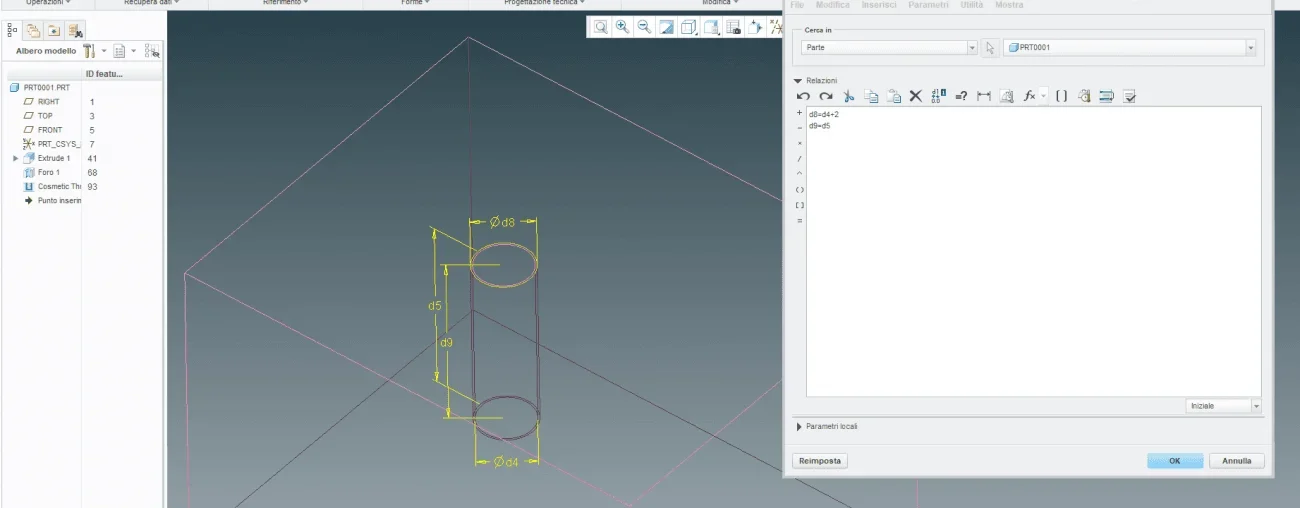Screen dimensions: 1300x508
Task: Click the Zoom In icon
Action: click(x=622, y=27)
